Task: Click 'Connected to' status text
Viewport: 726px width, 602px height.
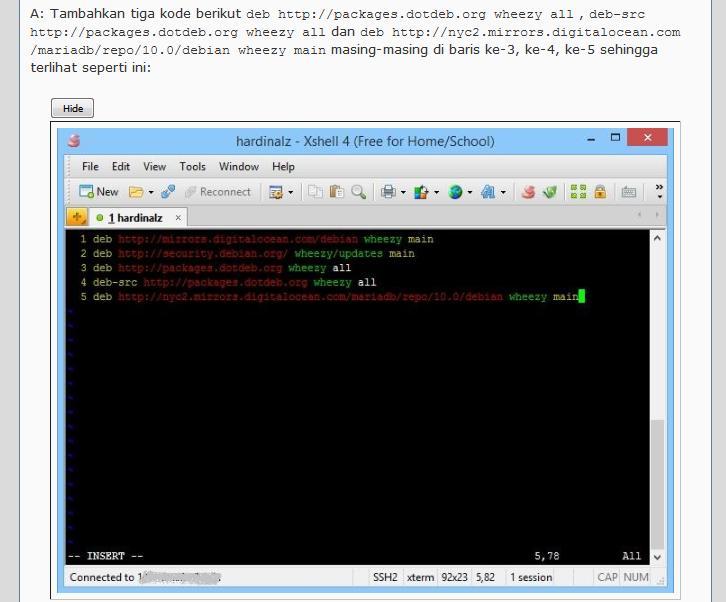Action: pyautogui.click(x=102, y=577)
